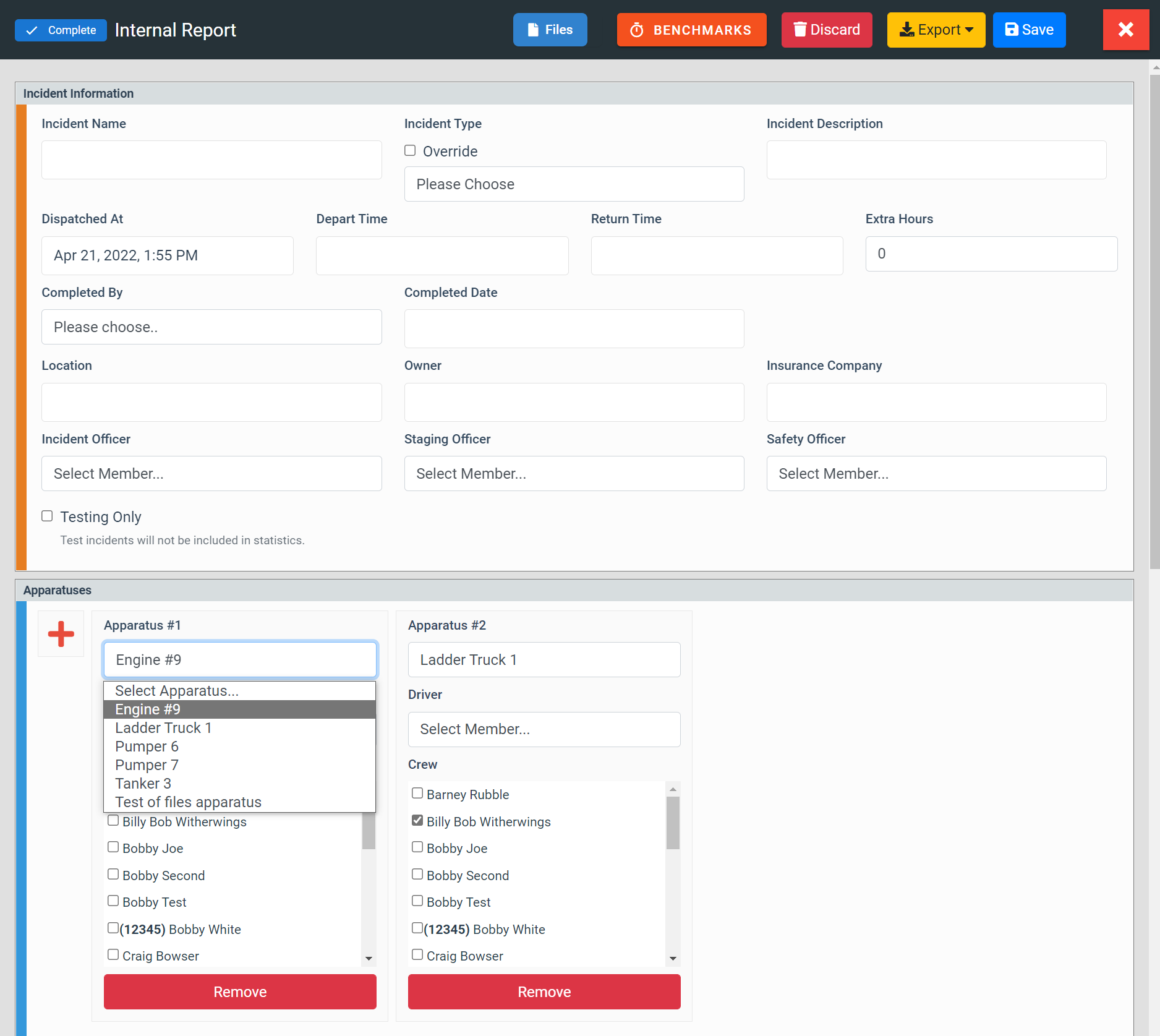Image resolution: width=1160 pixels, height=1036 pixels.
Task: Select Pumper 6 from the apparatus list
Action: [147, 747]
